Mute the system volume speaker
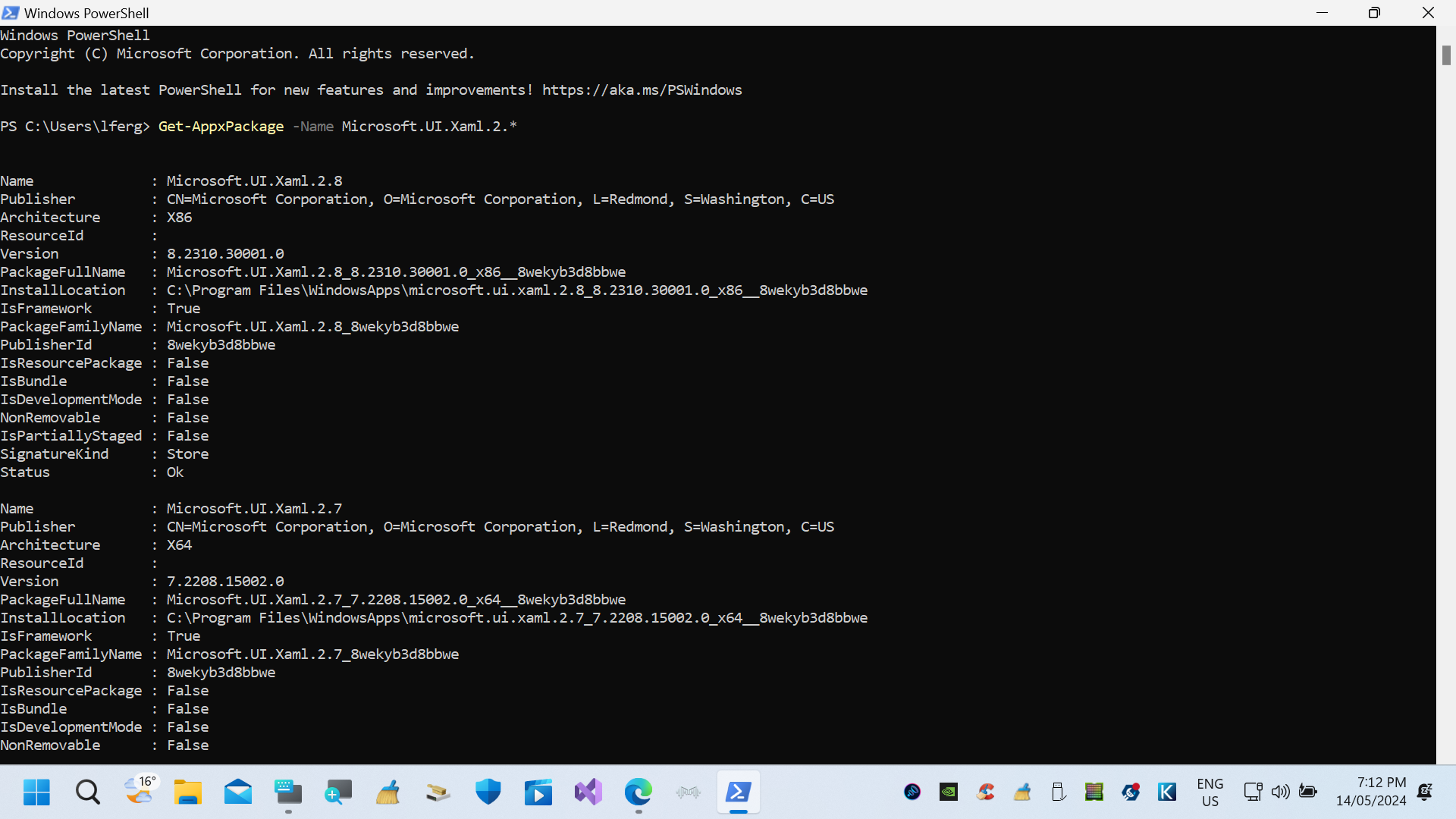The image size is (1456, 819). [1281, 791]
